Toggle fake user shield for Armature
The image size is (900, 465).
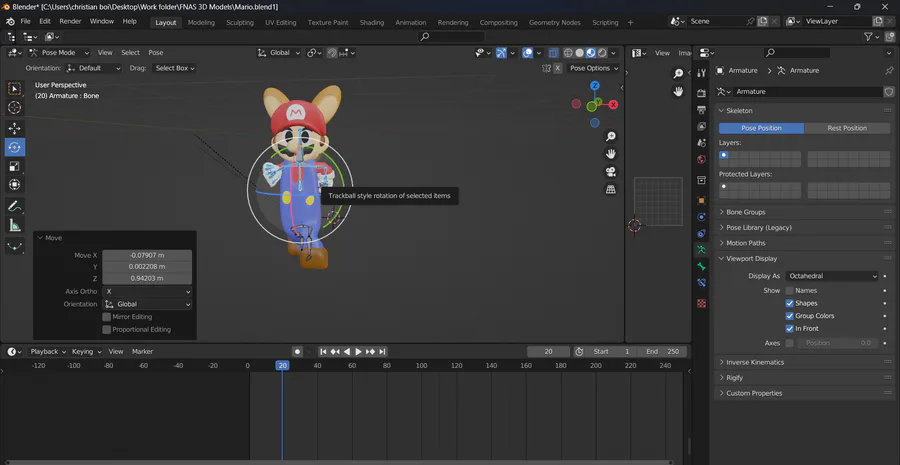tap(889, 92)
